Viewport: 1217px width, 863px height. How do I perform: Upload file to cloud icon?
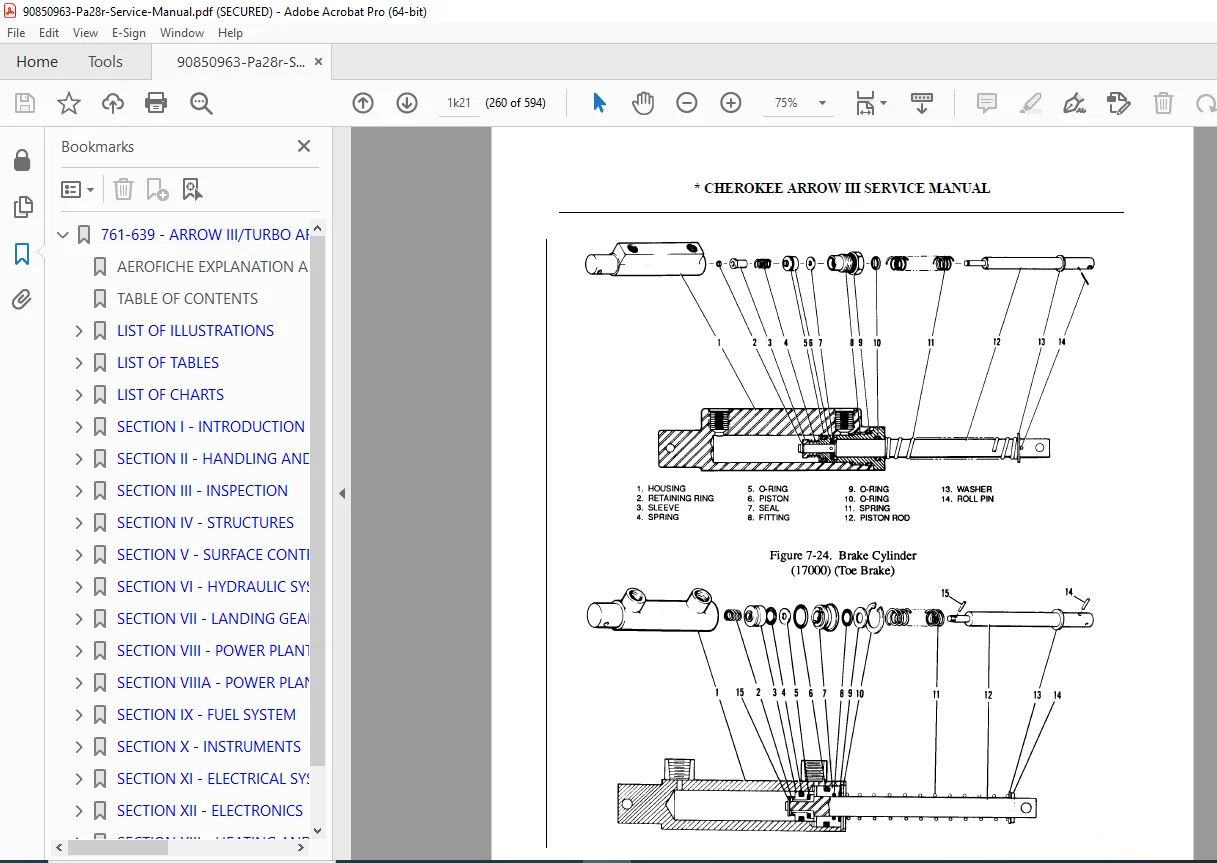[x=113, y=103]
